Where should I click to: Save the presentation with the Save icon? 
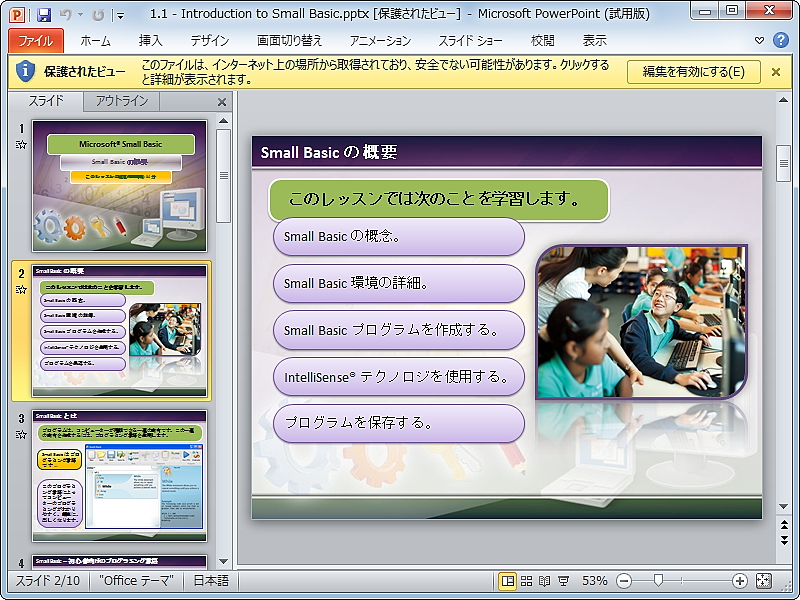[x=44, y=14]
